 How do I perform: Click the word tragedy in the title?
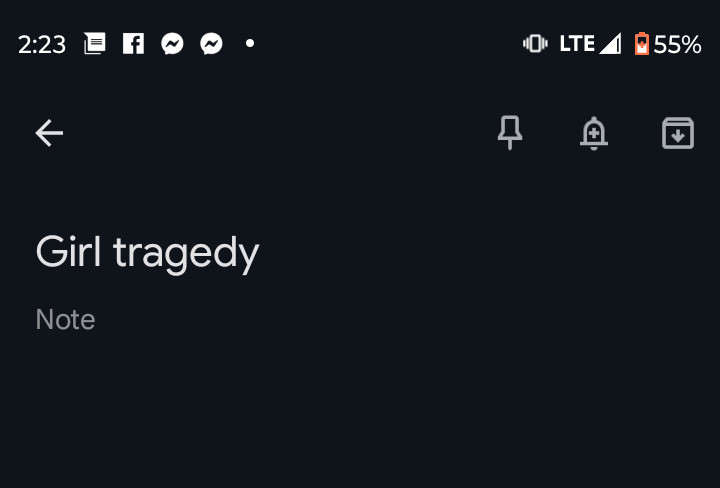tap(186, 254)
